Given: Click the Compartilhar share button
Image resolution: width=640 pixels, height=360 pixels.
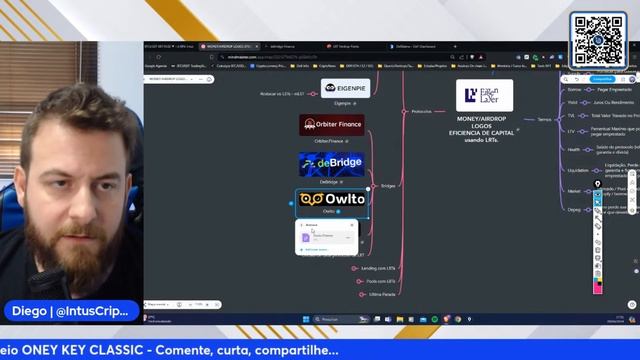Looking at the screenshot, I should pyautogui.click(x=602, y=79).
